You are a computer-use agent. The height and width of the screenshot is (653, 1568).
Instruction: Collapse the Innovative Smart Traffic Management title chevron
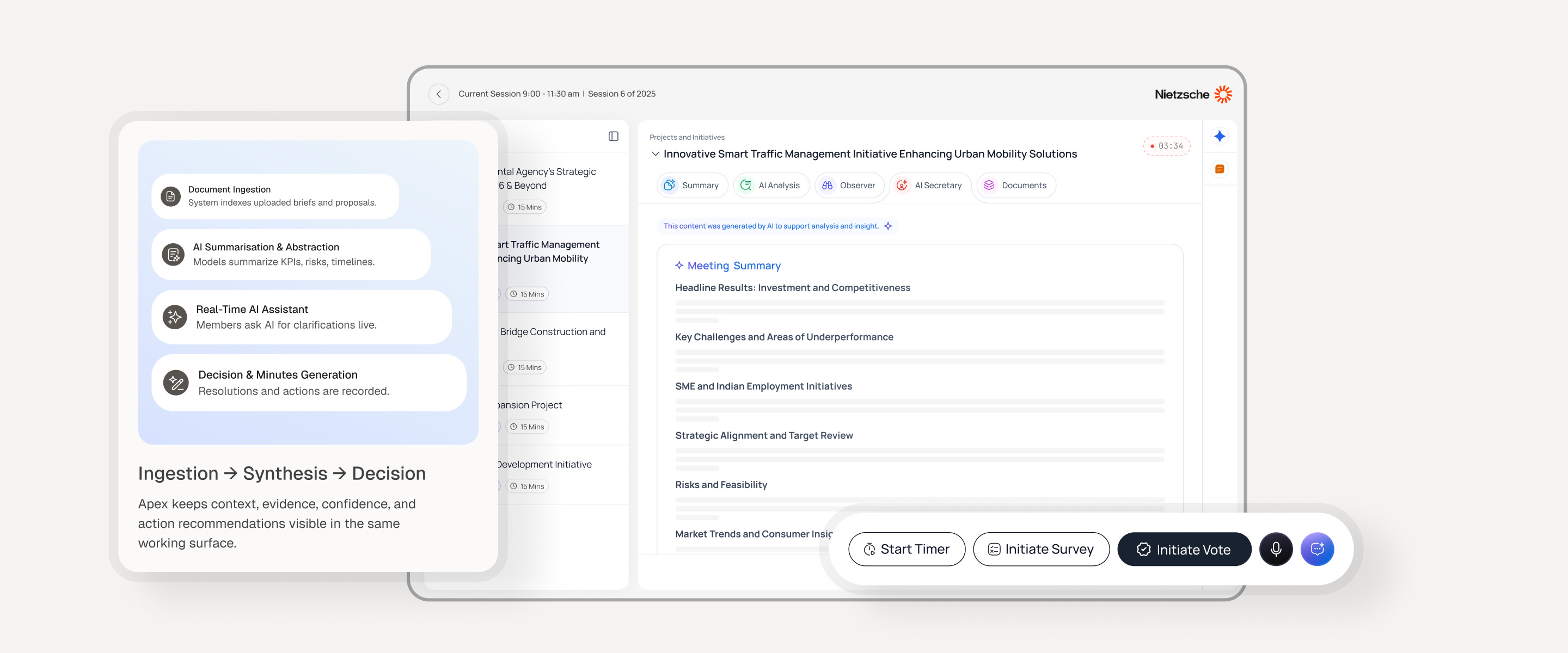[x=655, y=154]
